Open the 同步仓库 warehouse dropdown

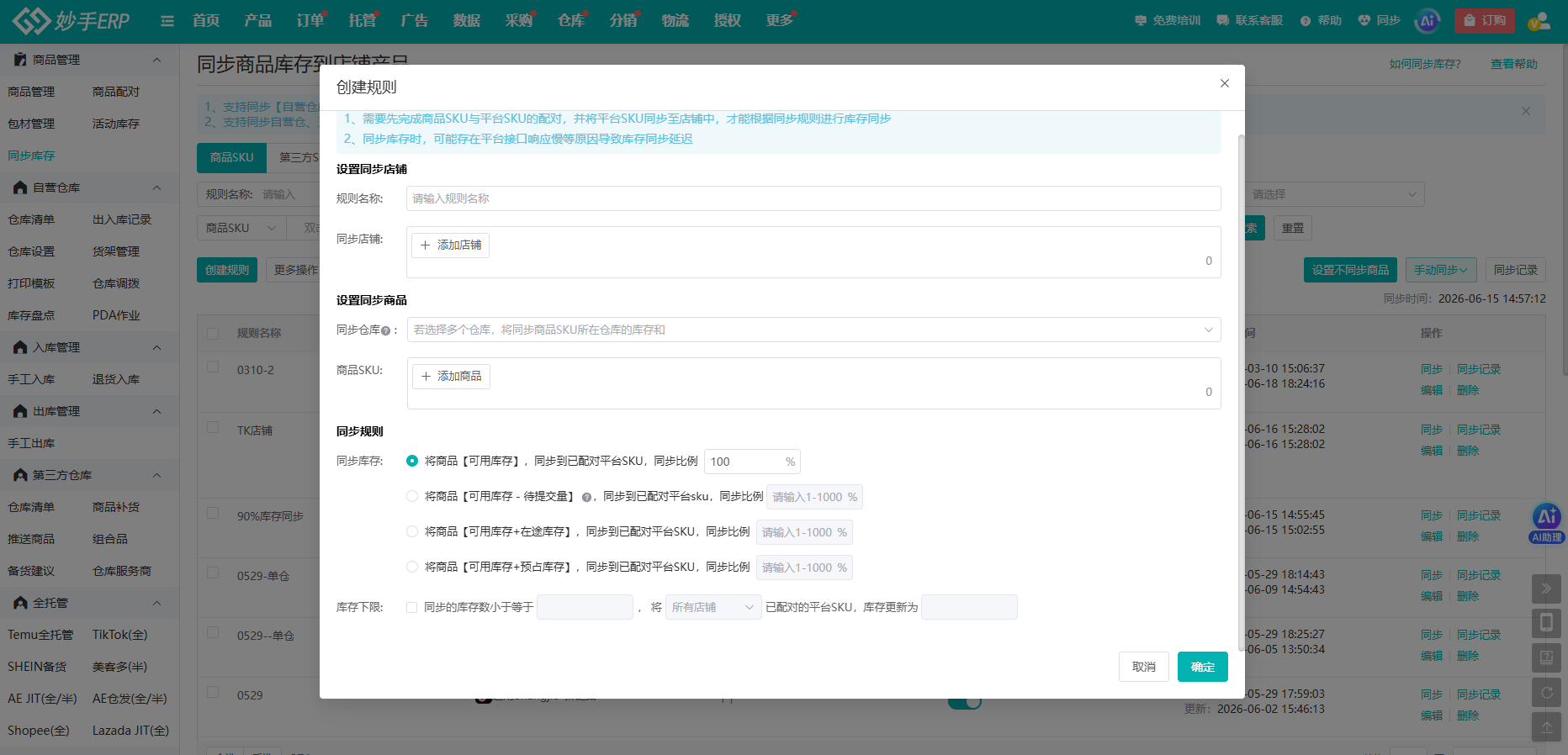point(813,330)
